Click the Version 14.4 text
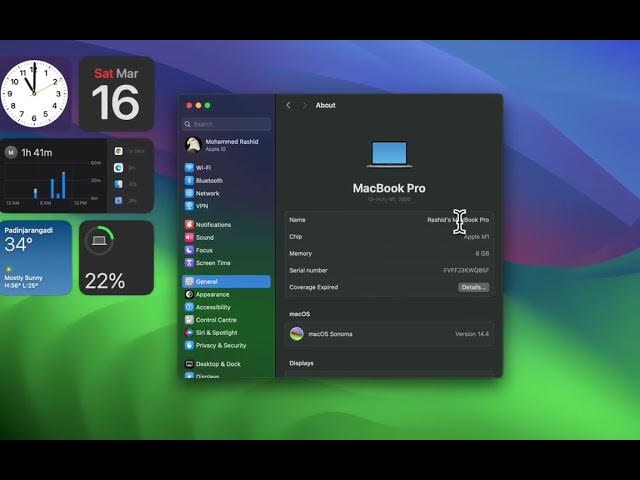Screen dimensions: 640x480 click(x=472, y=334)
